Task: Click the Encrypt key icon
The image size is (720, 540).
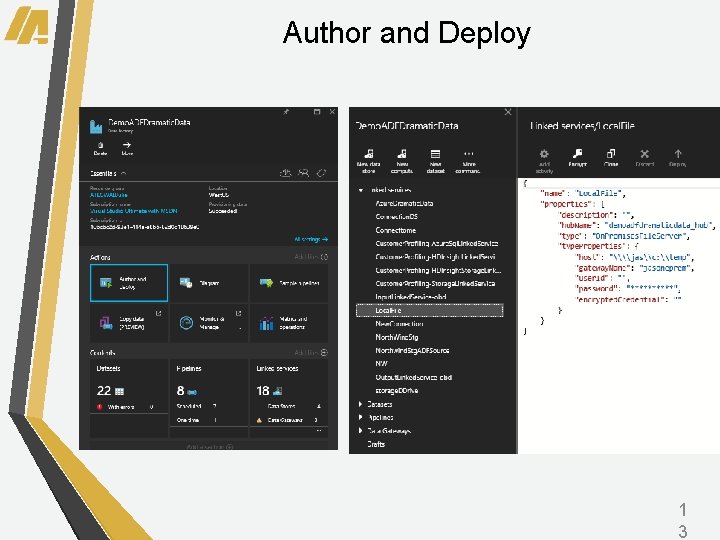Action: point(578,153)
